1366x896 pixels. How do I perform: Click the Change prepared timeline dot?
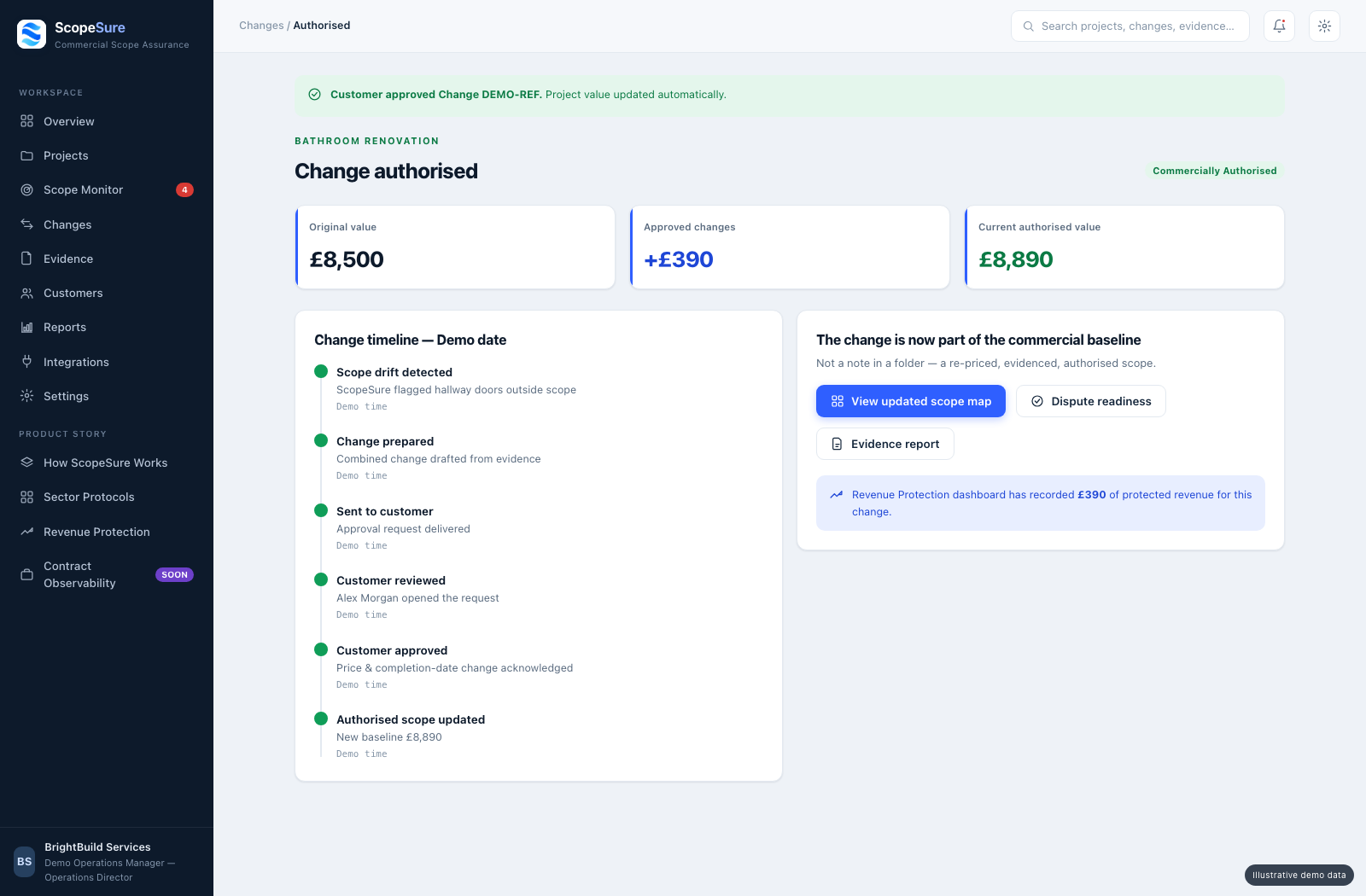(x=321, y=440)
